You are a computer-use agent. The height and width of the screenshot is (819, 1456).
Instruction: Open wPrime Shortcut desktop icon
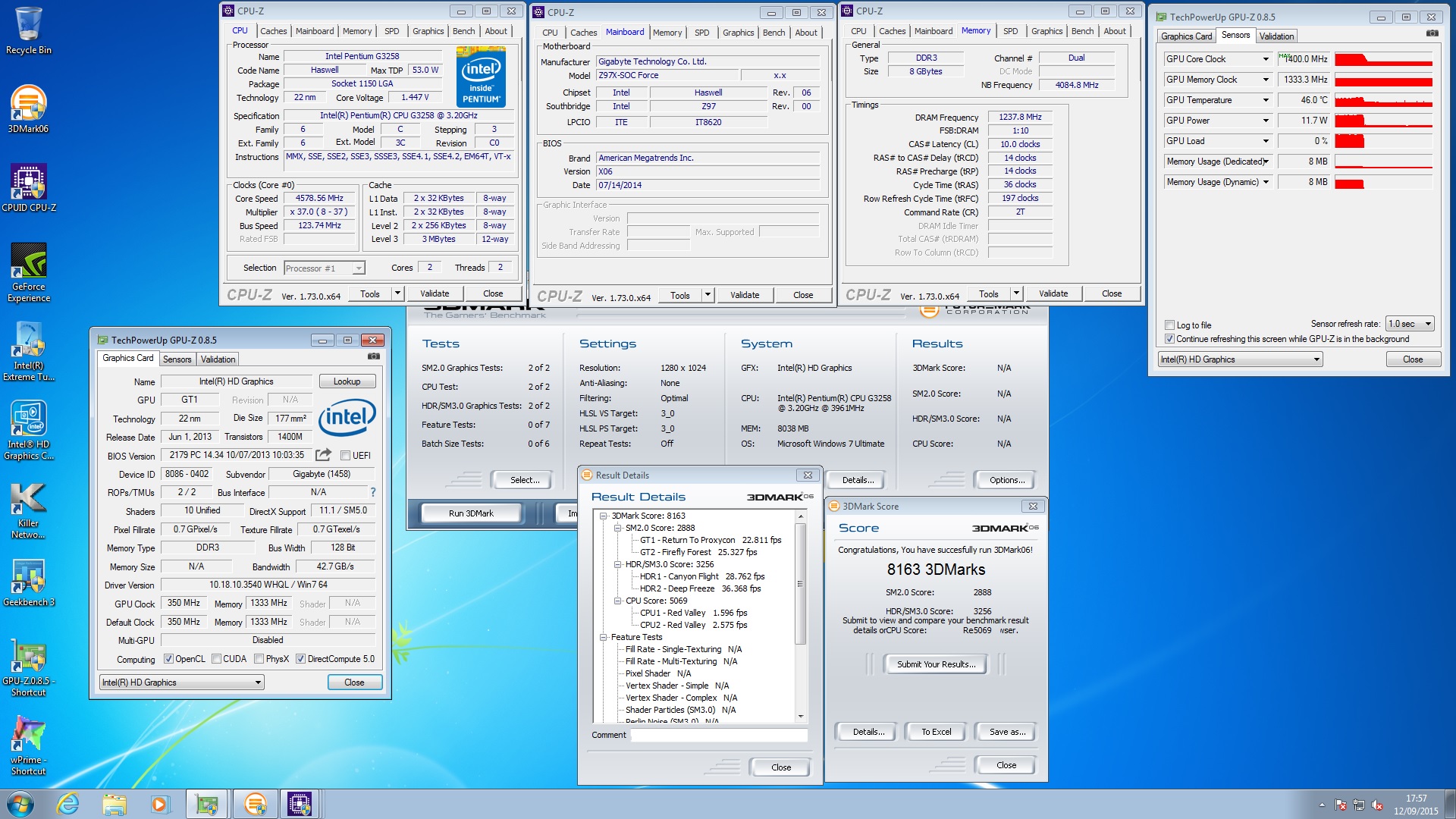click(x=28, y=745)
